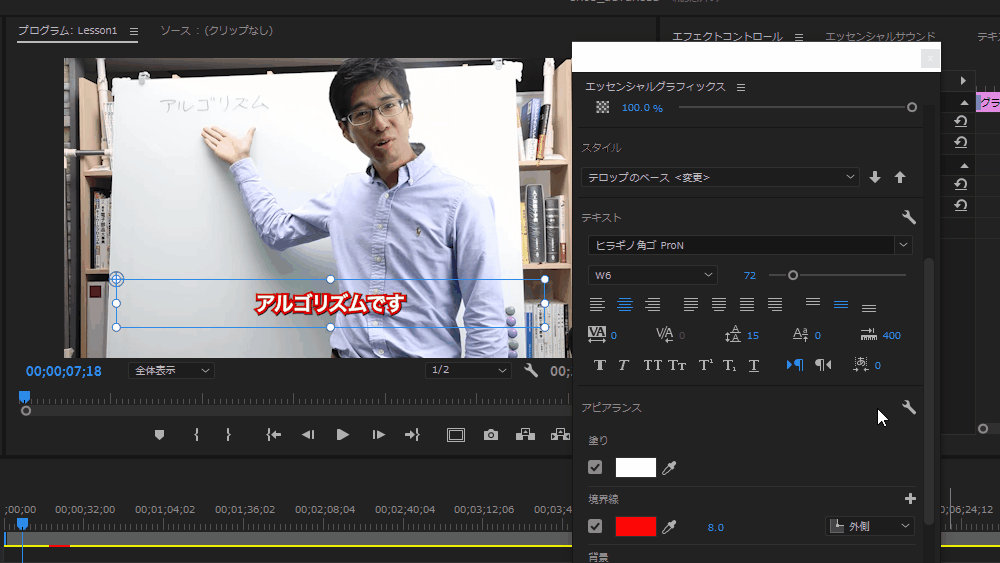Open the 外側 stroke position dropdown
The height and width of the screenshot is (563, 1000).
click(870, 526)
